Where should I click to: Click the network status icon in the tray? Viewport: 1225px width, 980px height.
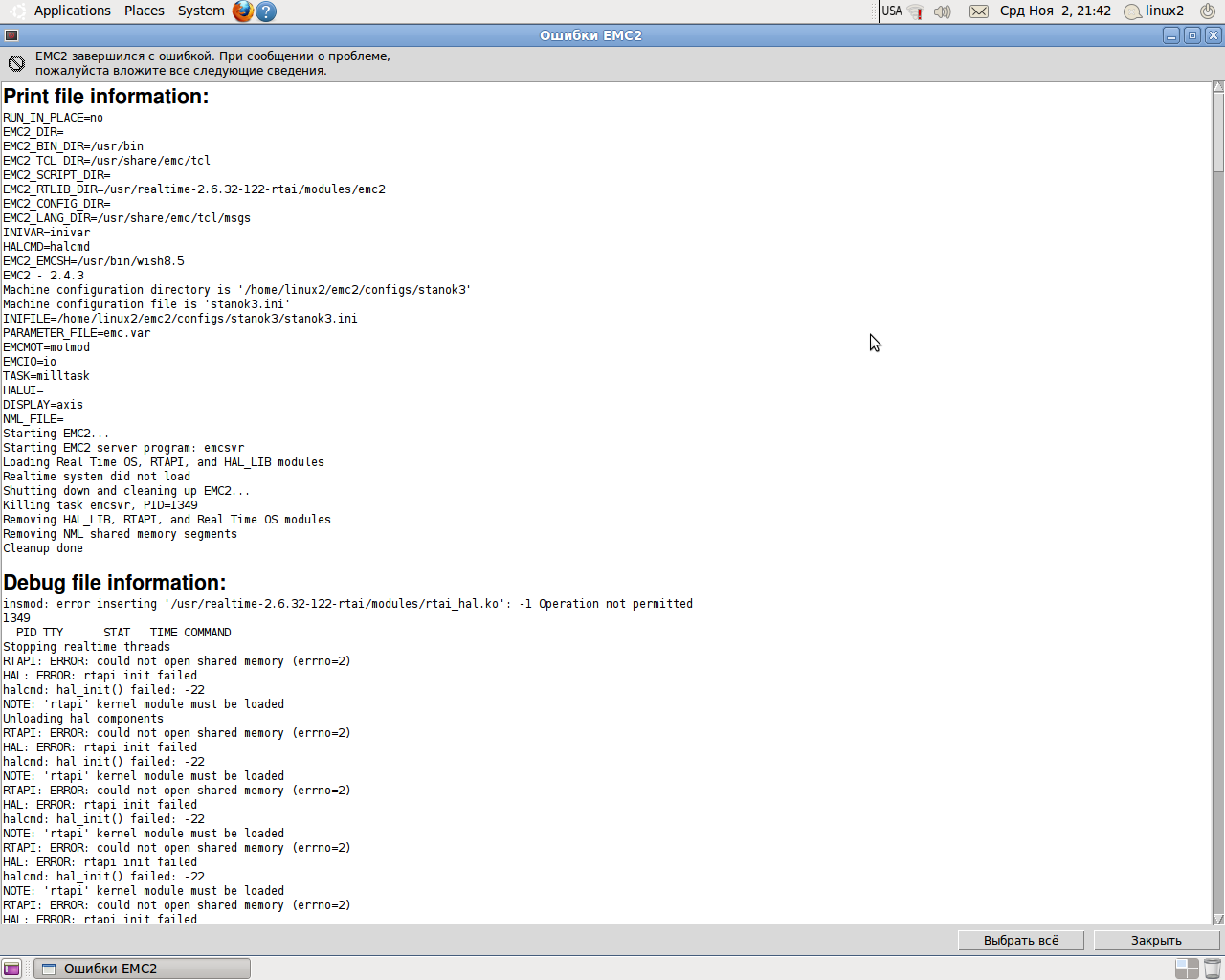click(x=916, y=11)
